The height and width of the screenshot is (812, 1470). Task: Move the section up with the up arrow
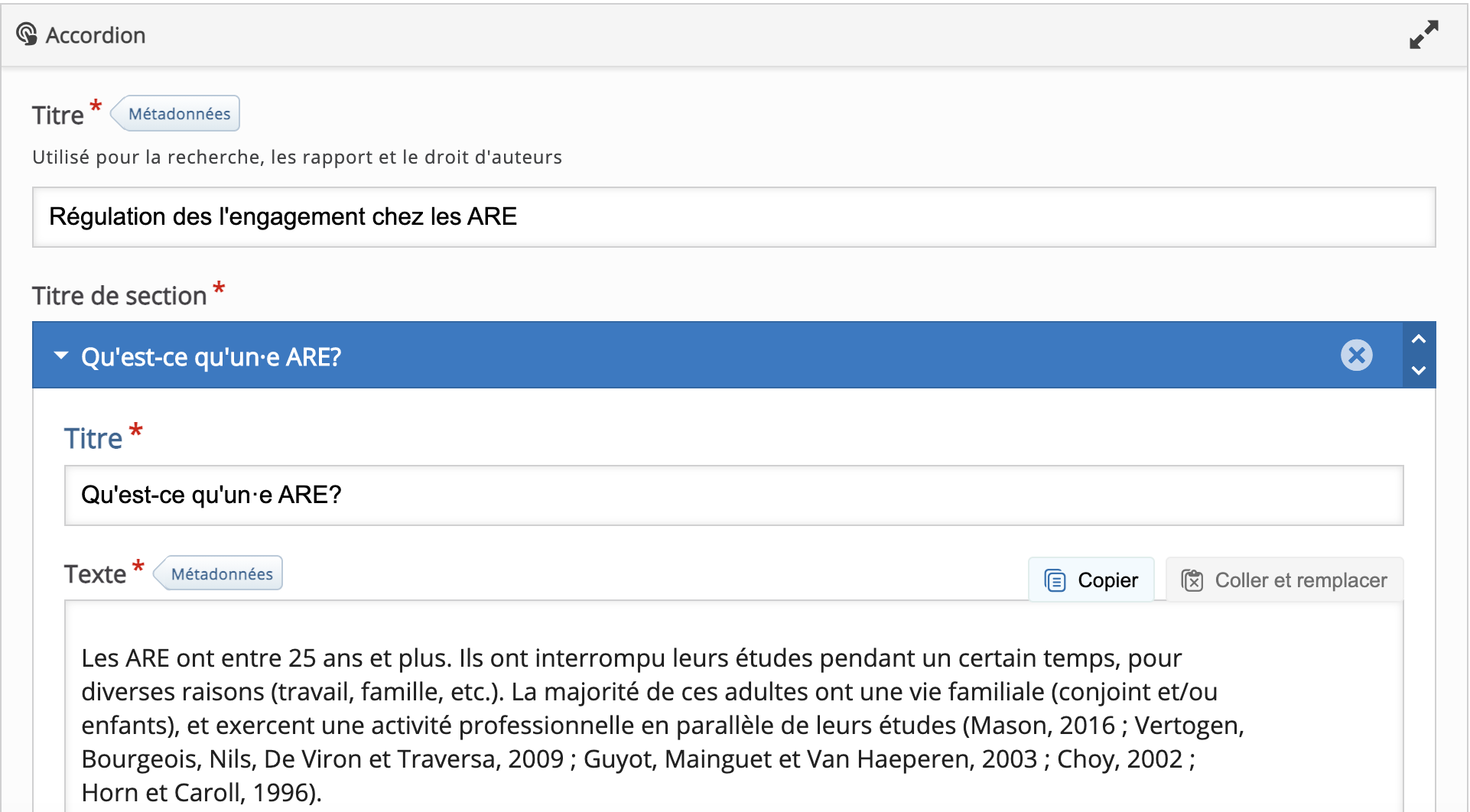click(1419, 339)
